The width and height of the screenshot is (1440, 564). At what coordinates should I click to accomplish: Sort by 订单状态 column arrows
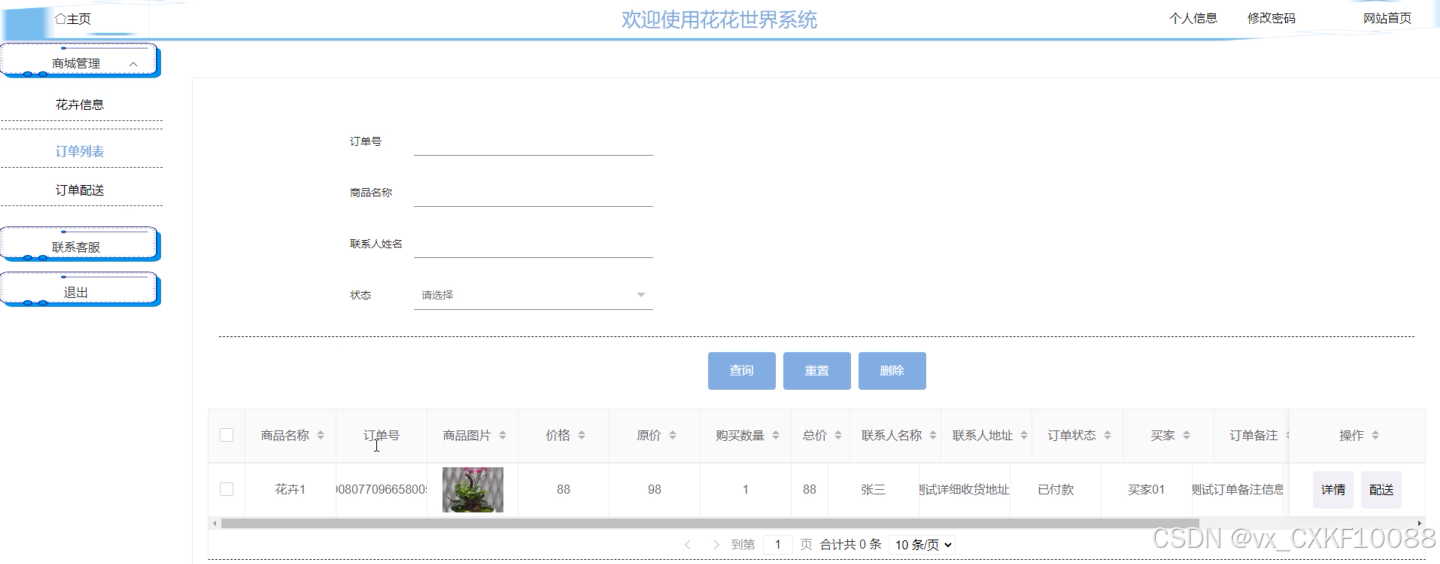(1107, 435)
